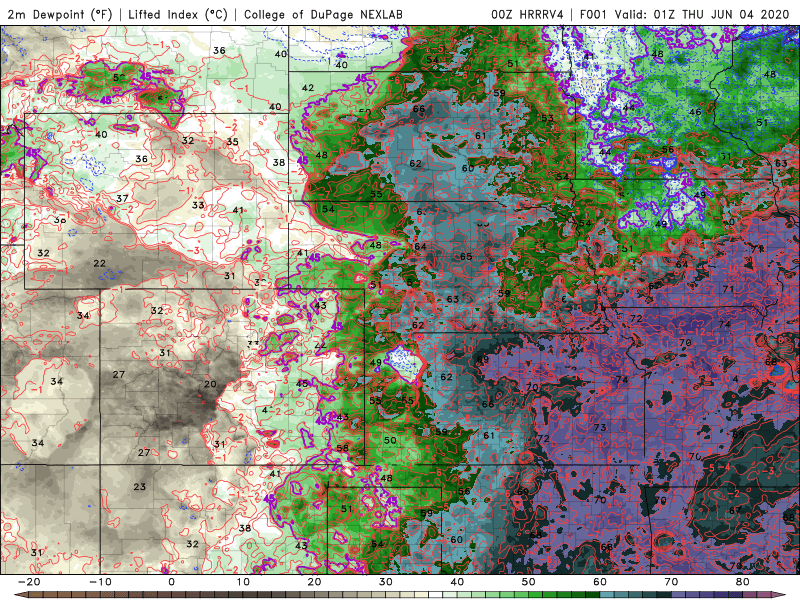Click the '70' colorbar scale label
800x600 pixels.
pos(671,582)
